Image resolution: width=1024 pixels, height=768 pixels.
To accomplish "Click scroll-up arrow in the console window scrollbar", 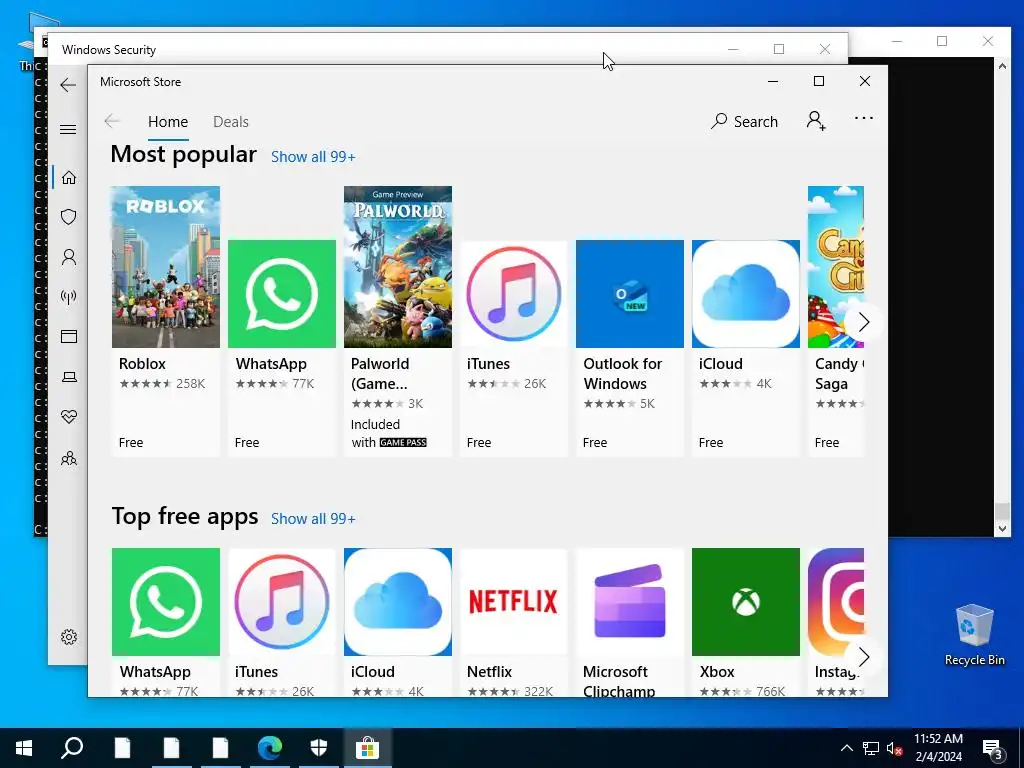I will [1002, 65].
